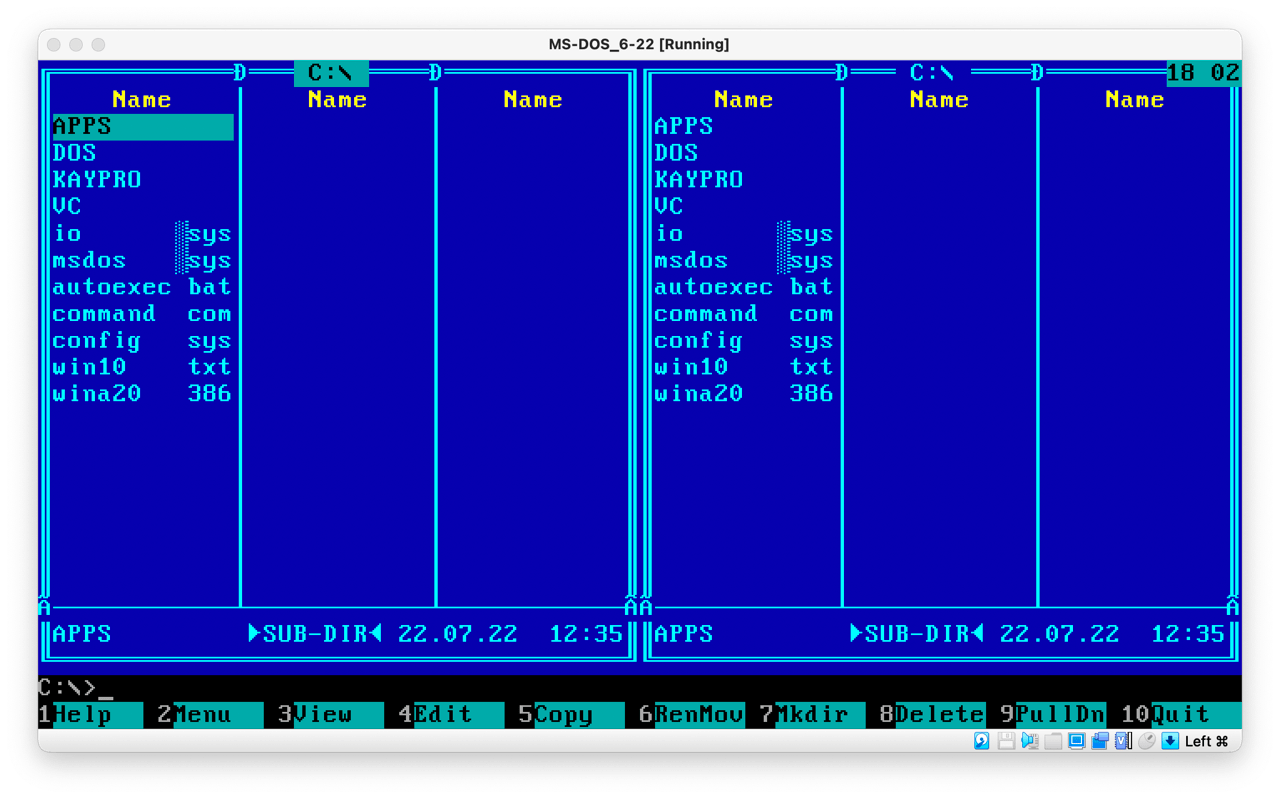Select config sys in right panel
The height and width of the screenshot is (799, 1280).
tap(744, 341)
